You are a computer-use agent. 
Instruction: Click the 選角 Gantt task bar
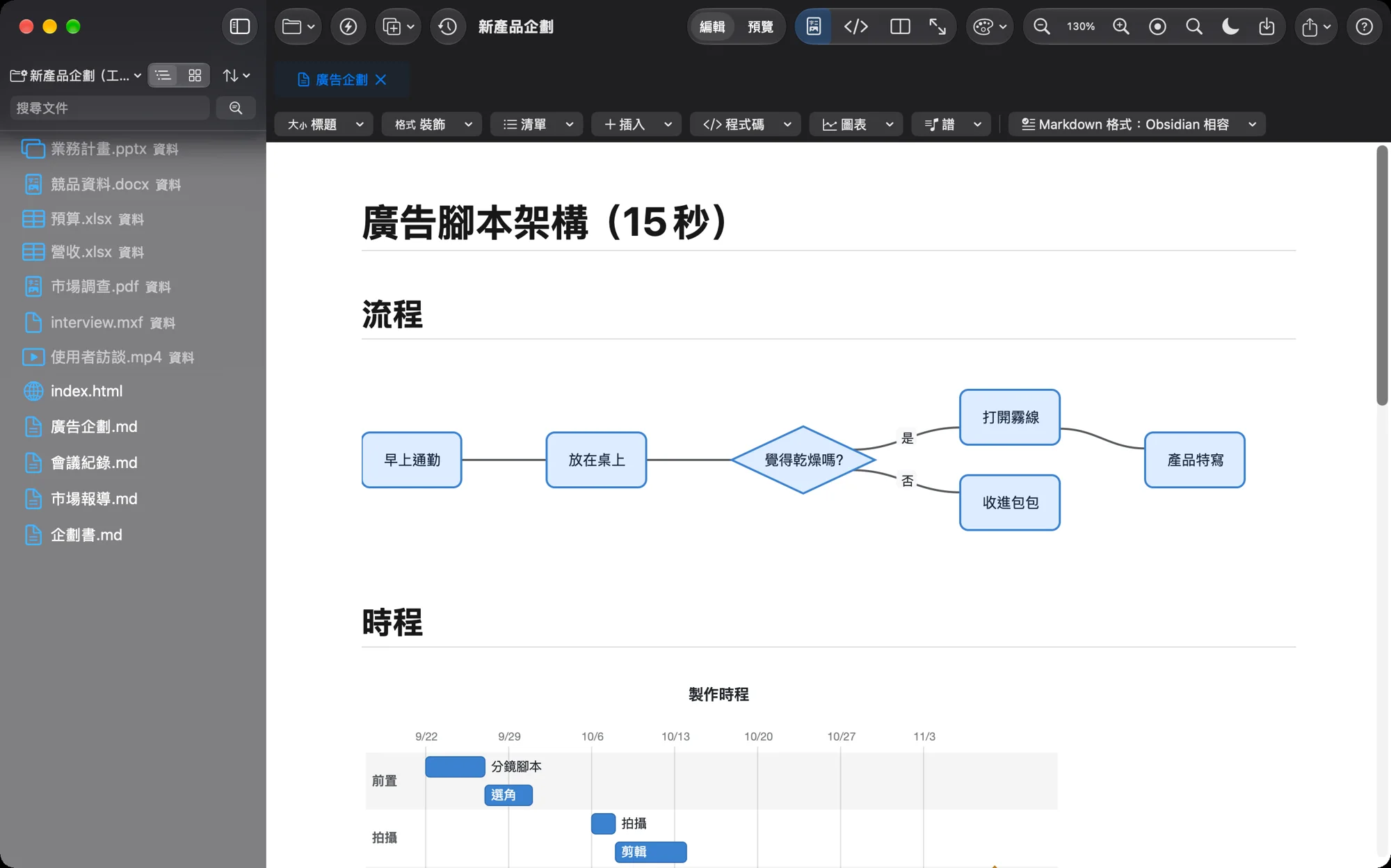[x=508, y=795]
